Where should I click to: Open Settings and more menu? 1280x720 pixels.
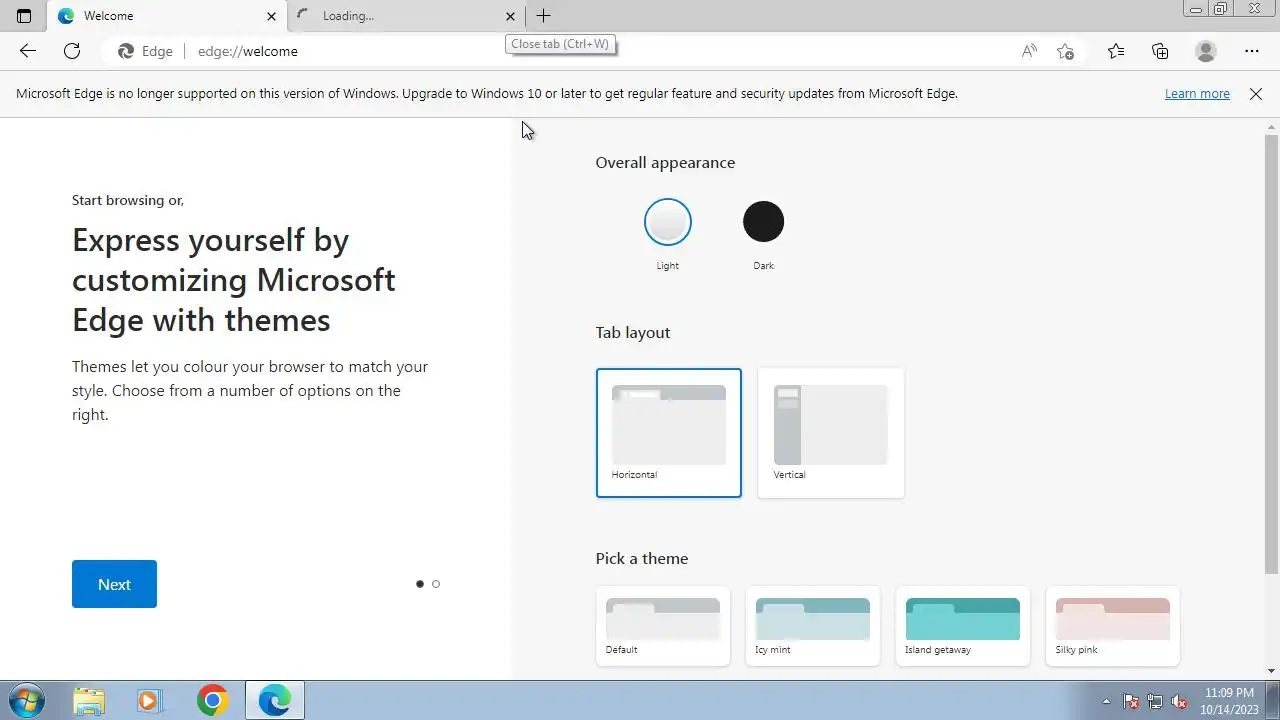pyautogui.click(x=1252, y=51)
